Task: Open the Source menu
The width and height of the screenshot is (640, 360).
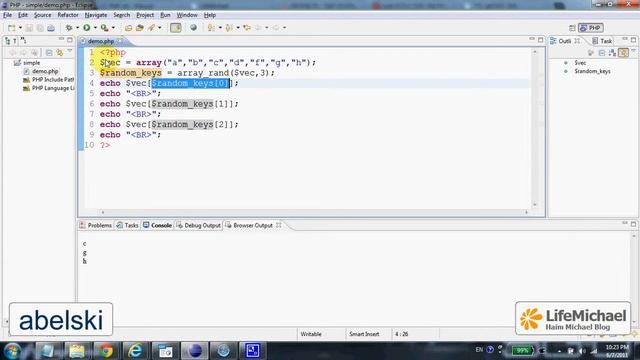Action: (x=42, y=15)
